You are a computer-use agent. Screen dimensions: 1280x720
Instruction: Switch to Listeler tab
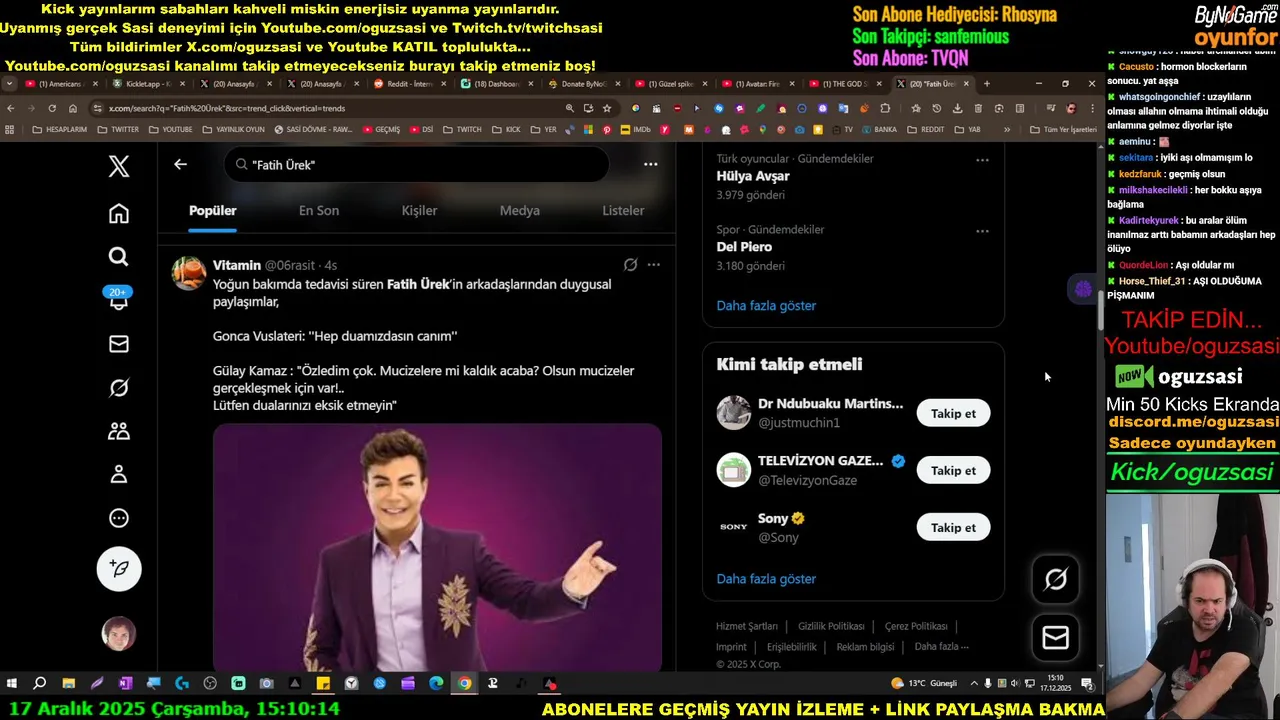[x=623, y=210]
